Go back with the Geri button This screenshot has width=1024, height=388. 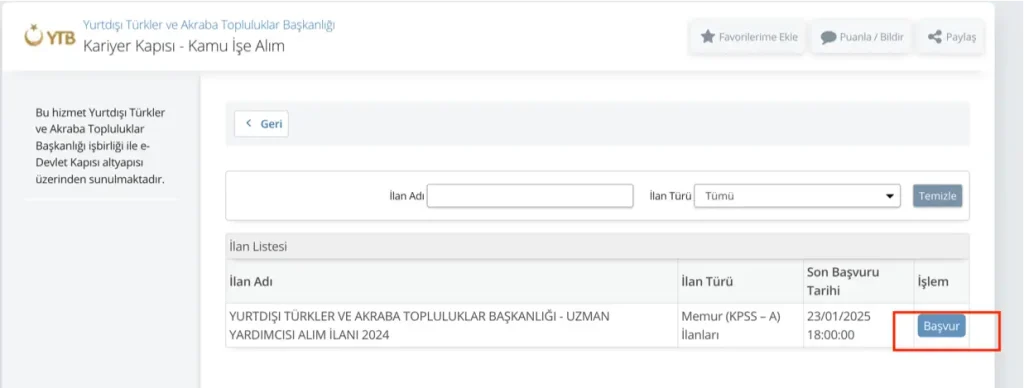[261, 123]
